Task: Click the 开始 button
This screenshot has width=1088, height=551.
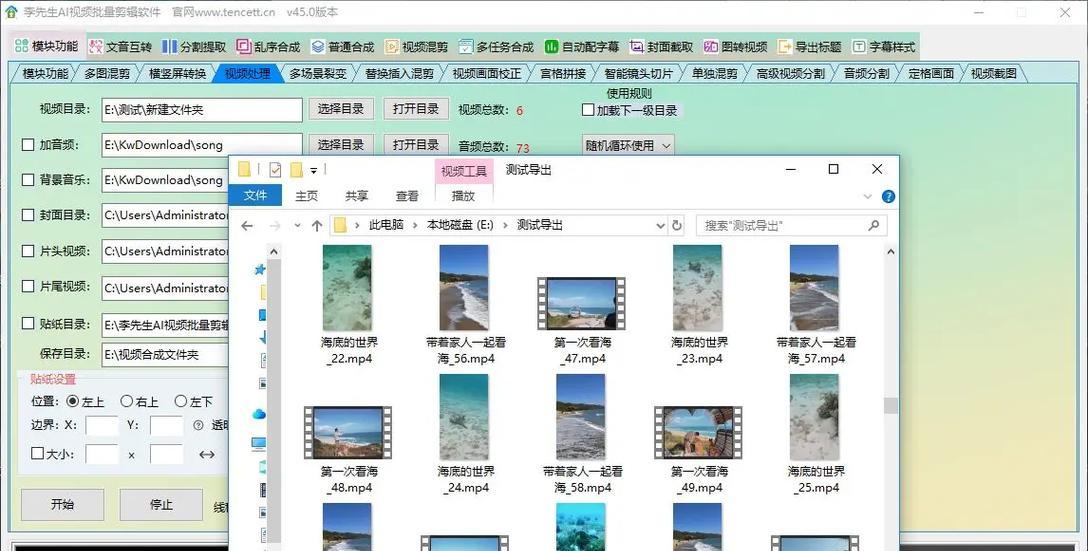Action: click(62, 505)
